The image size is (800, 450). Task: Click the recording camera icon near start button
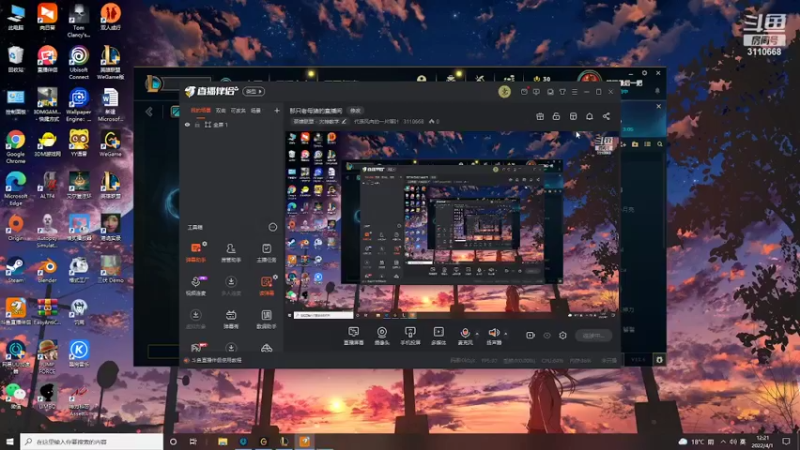tap(531, 335)
